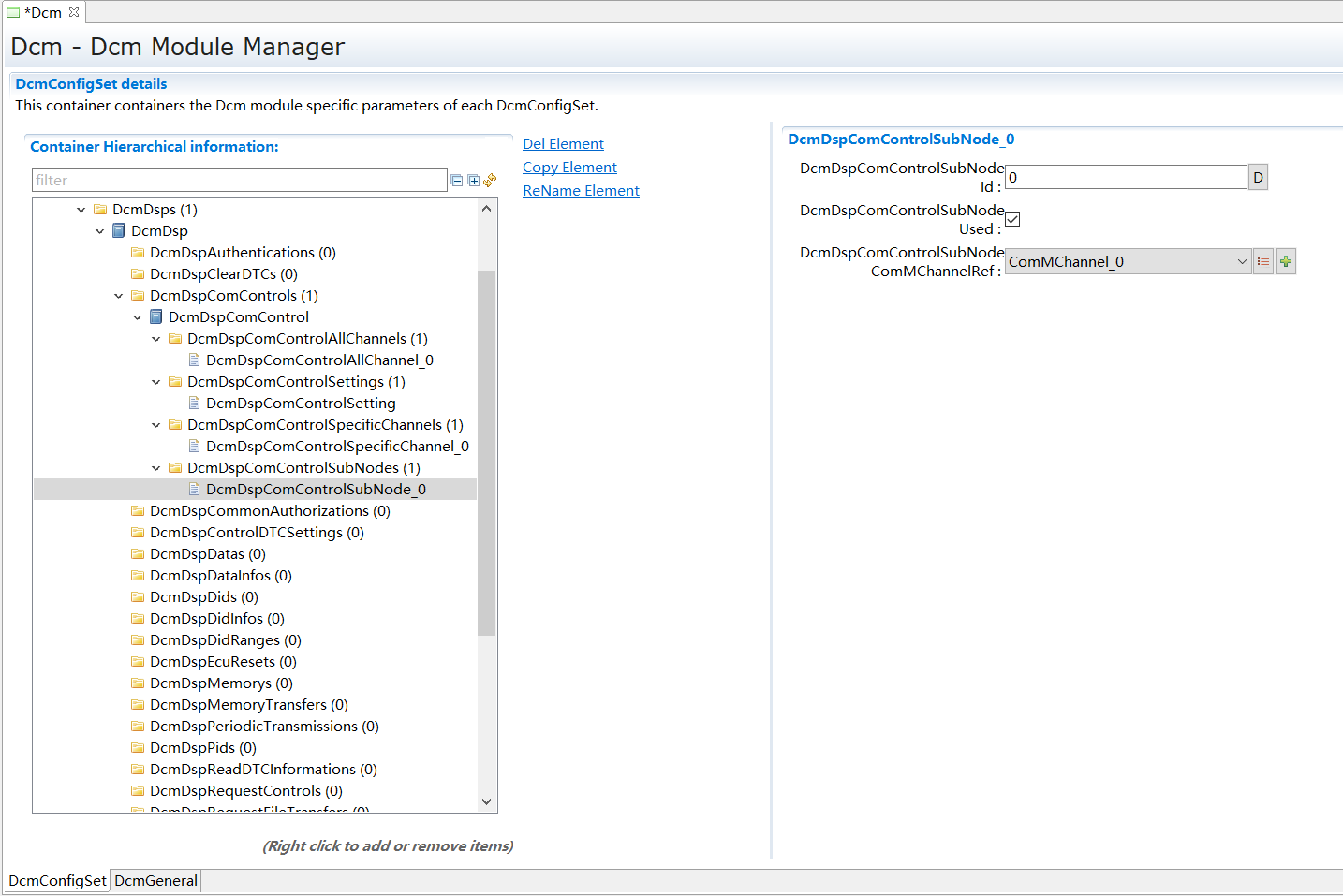Screen dimensions: 1343x896
Task: Open the ComMChannelRef dropdown
Action: 1242,261
